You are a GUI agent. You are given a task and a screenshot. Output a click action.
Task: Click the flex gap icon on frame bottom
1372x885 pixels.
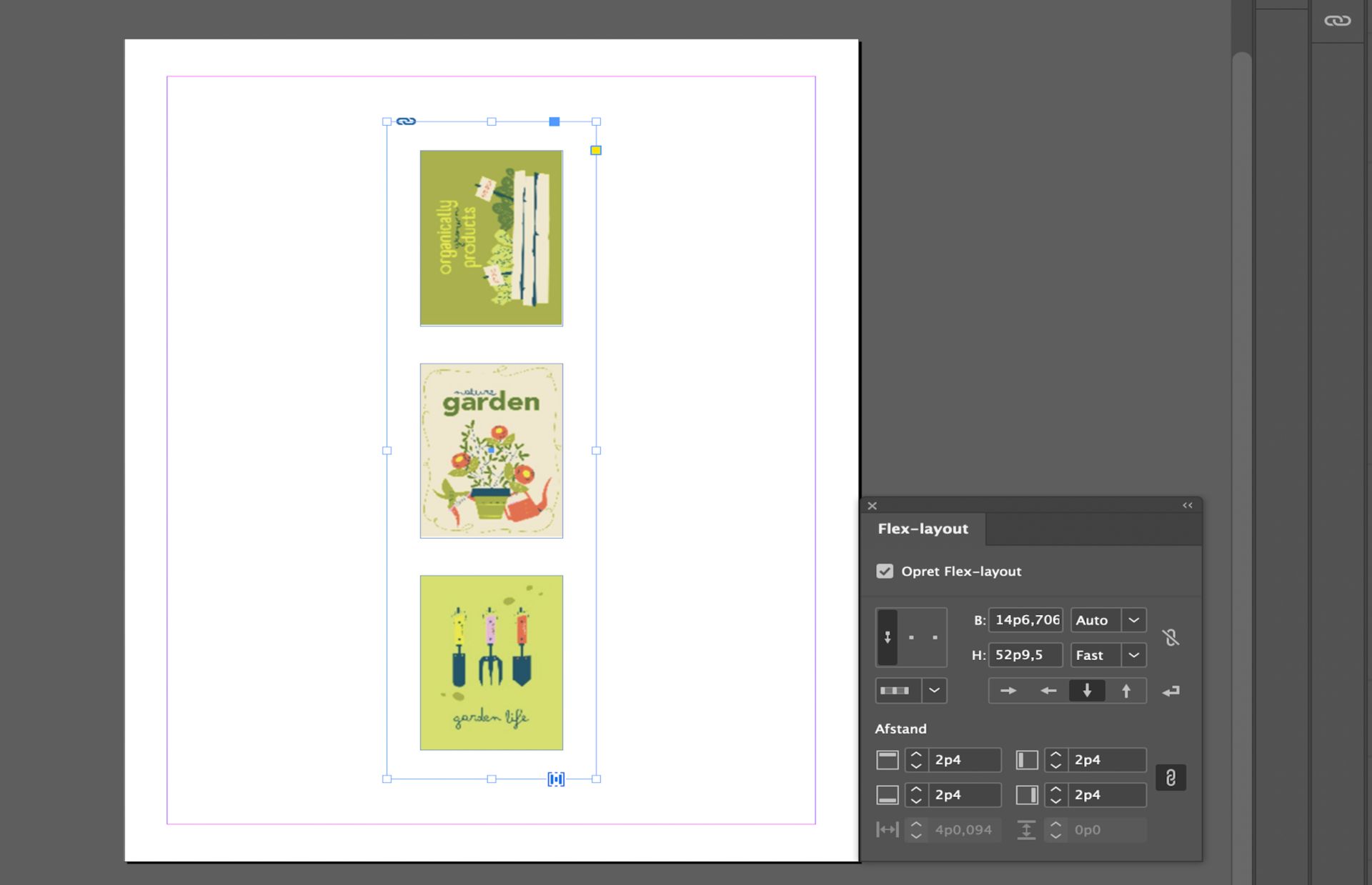pos(556,779)
